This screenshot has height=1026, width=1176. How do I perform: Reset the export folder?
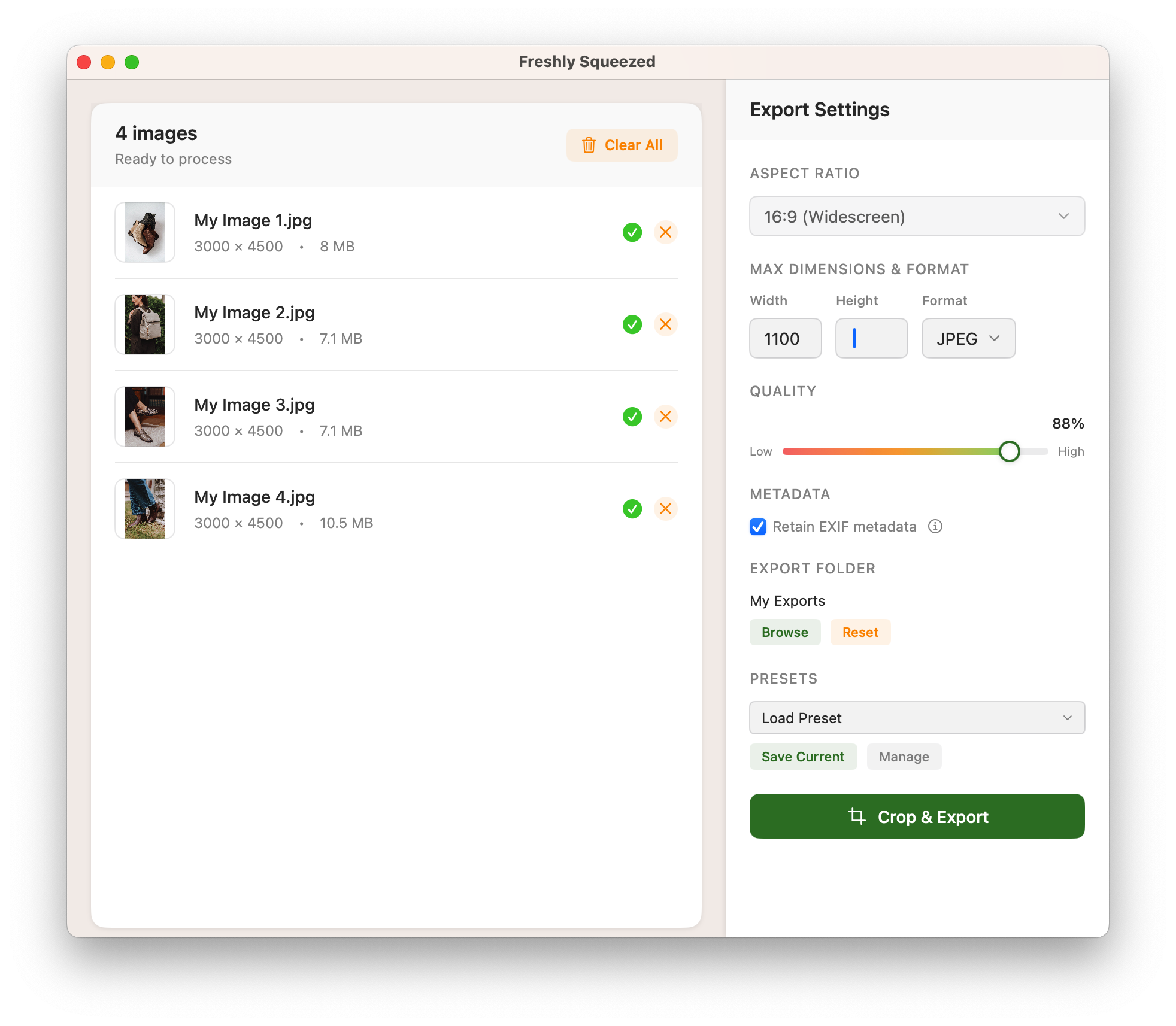(x=860, y=632)
